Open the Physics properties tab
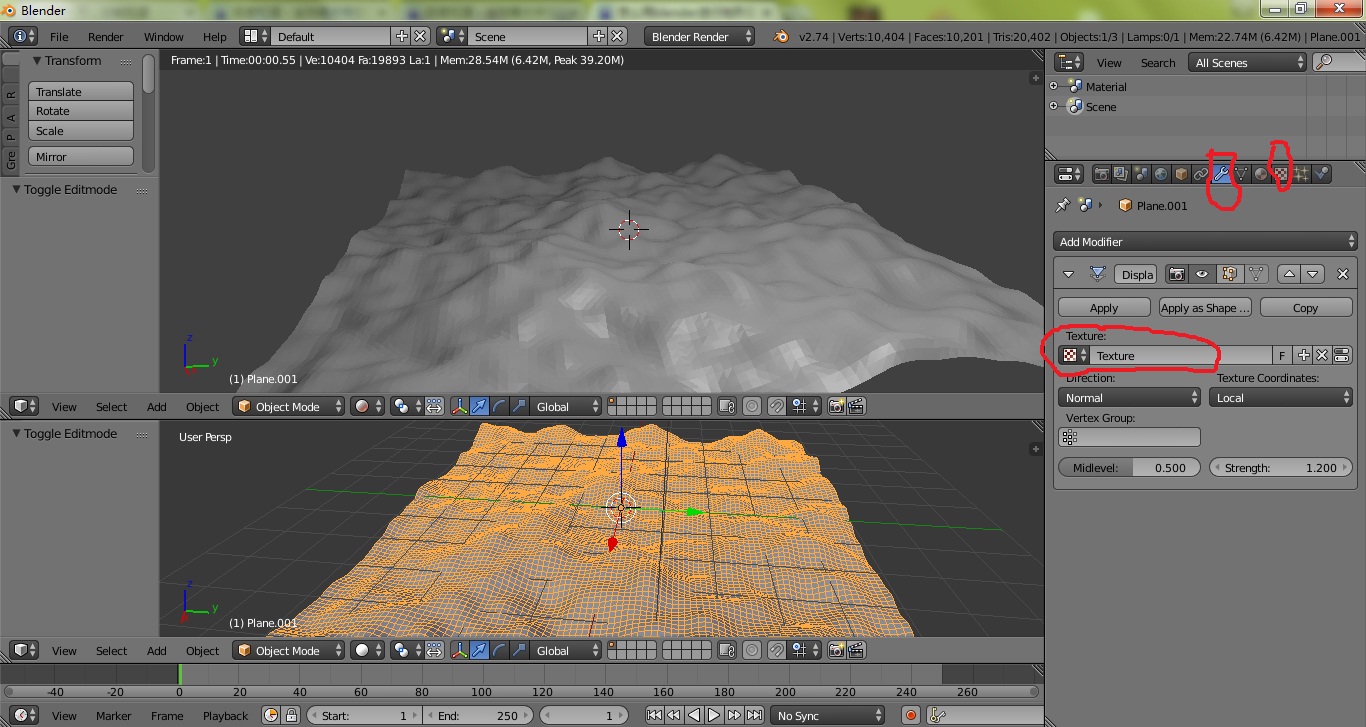Image resolution: width=1366 pixels, height=727 pixels. (1322, 174)
